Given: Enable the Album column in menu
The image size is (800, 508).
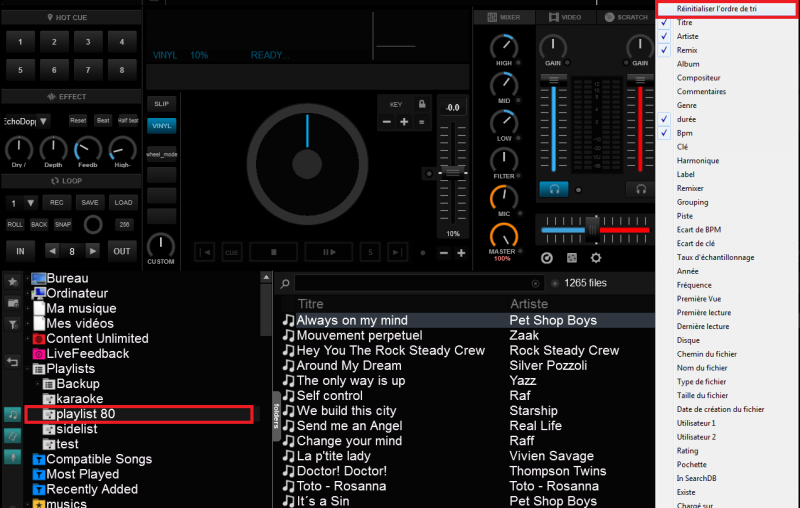Looking at the screenshot, I should point(688,64).
